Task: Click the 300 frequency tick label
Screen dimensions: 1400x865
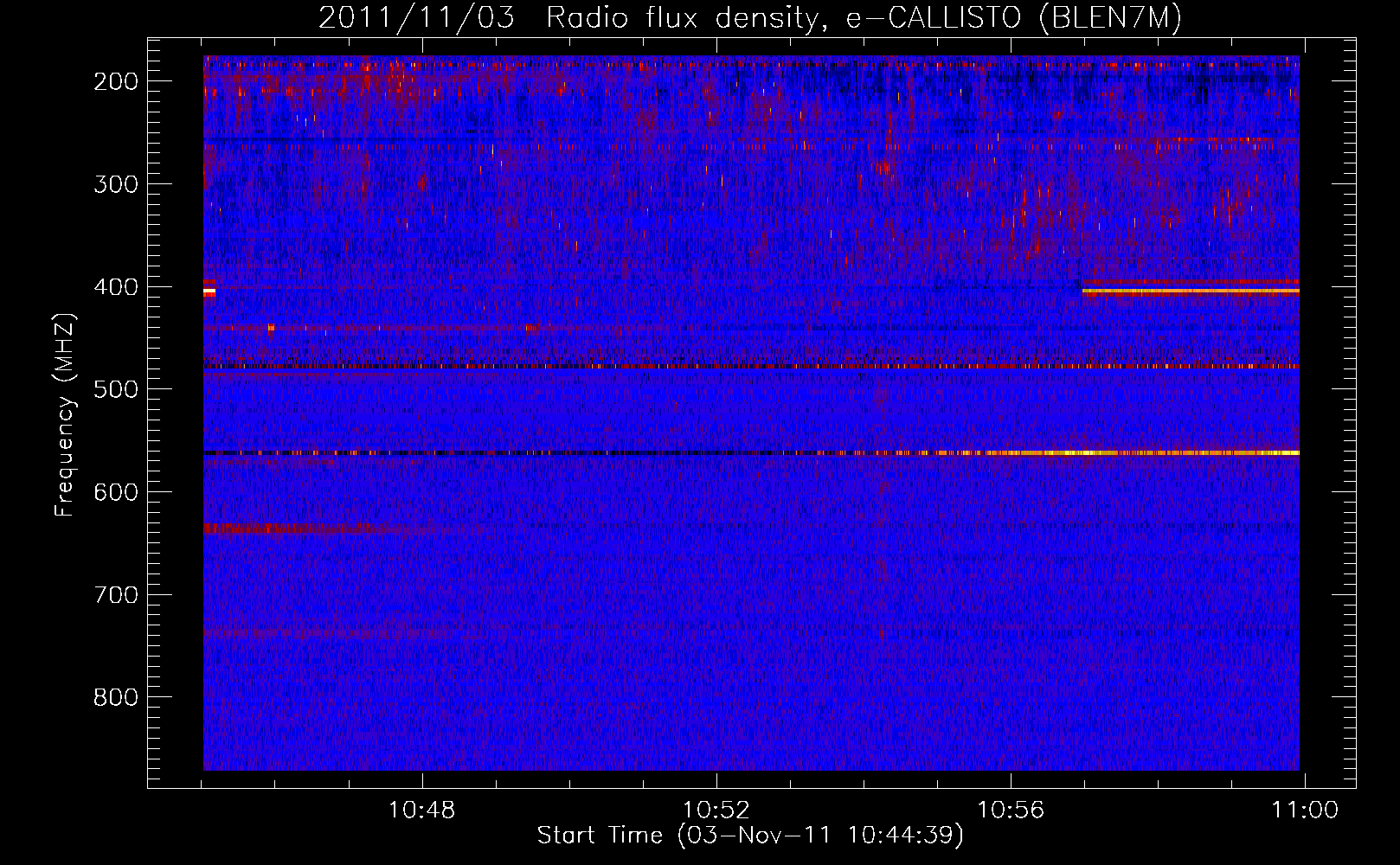Action: pyautogui.click(x=115, y=184)
